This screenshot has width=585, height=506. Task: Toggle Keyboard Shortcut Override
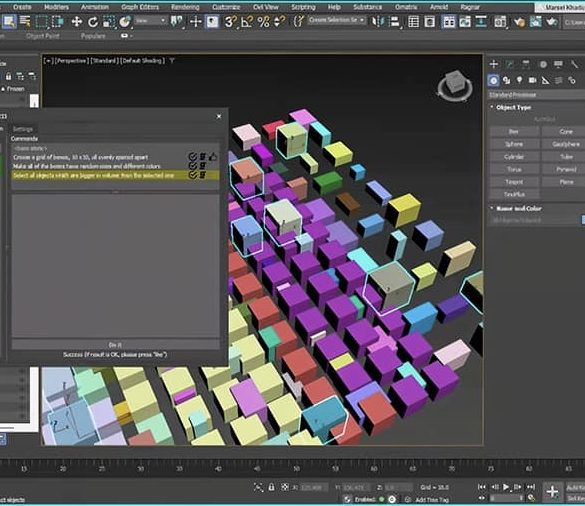click(x=212, y=22)
